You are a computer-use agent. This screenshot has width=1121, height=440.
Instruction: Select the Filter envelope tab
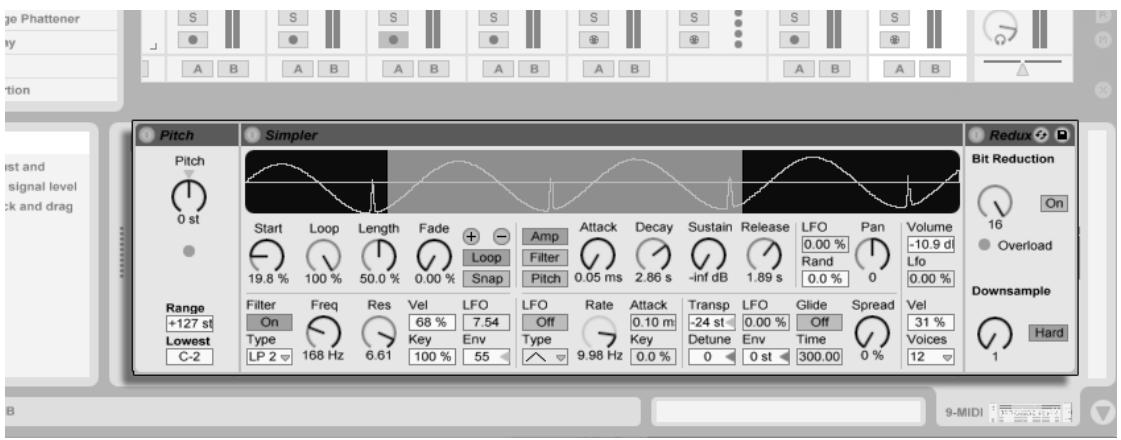pos(545,258)
